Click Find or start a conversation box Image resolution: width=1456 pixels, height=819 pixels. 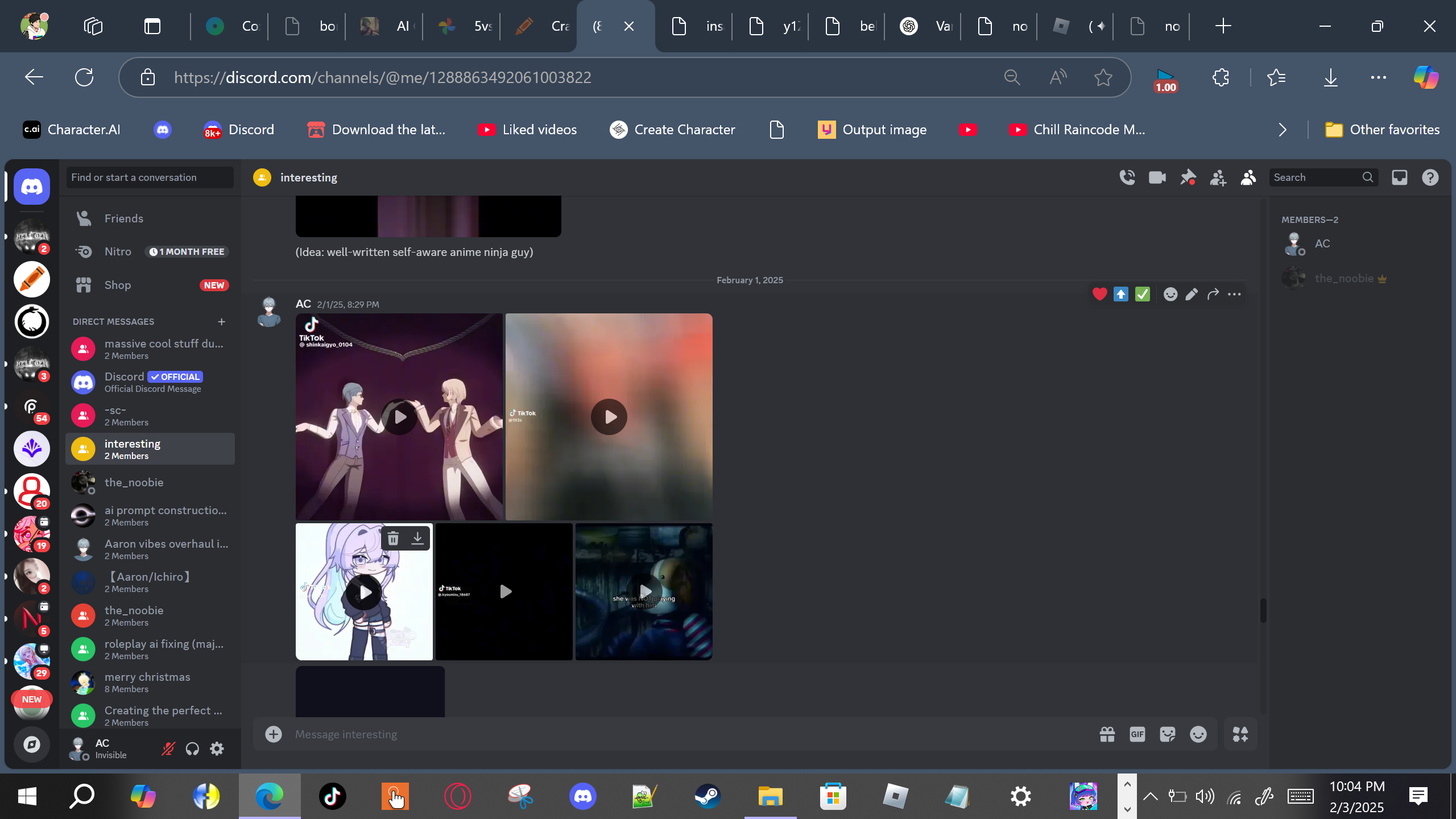tap(150, 177)
